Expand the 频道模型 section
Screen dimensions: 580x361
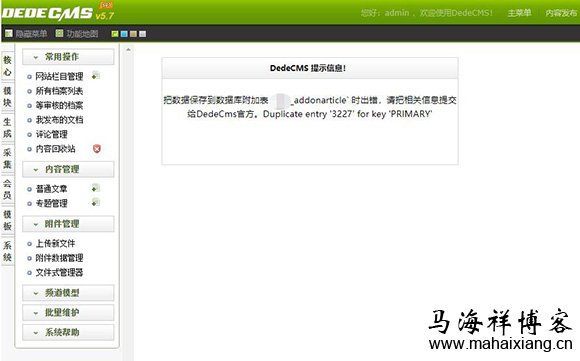68,293
